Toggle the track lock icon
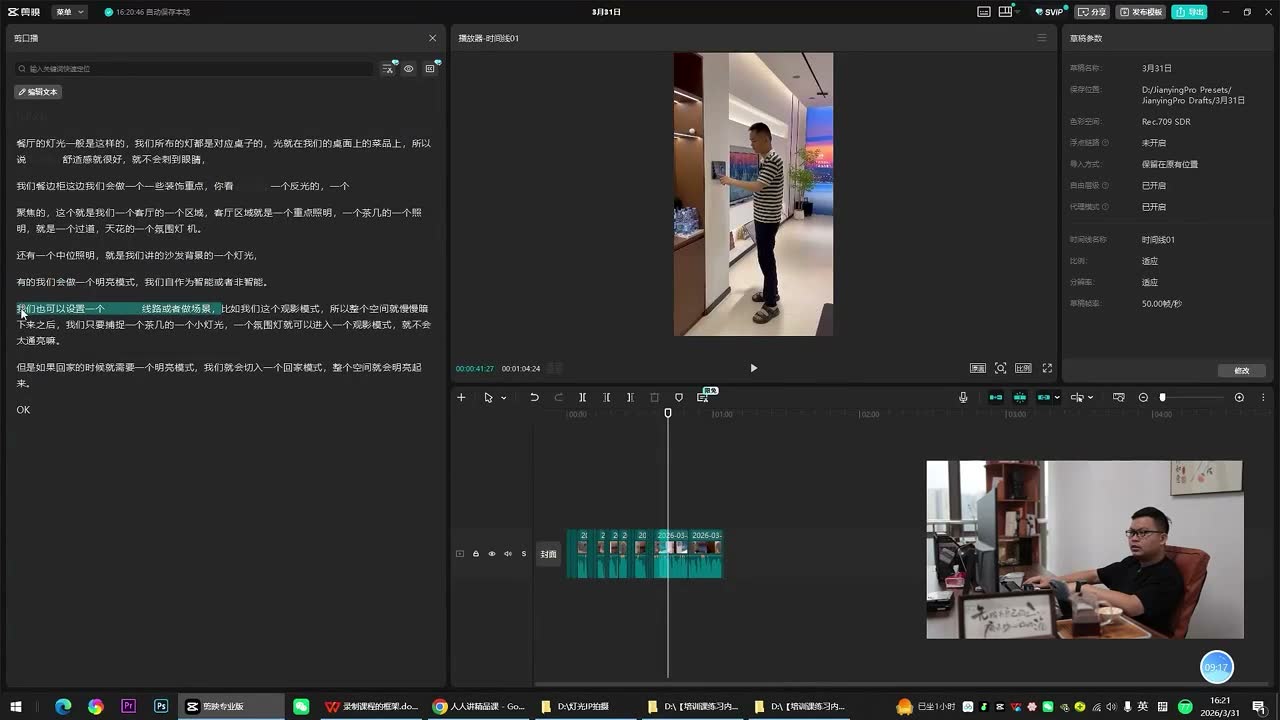Image resolution: width=1280 pixels, height=720 pixels. click(476, 554)
